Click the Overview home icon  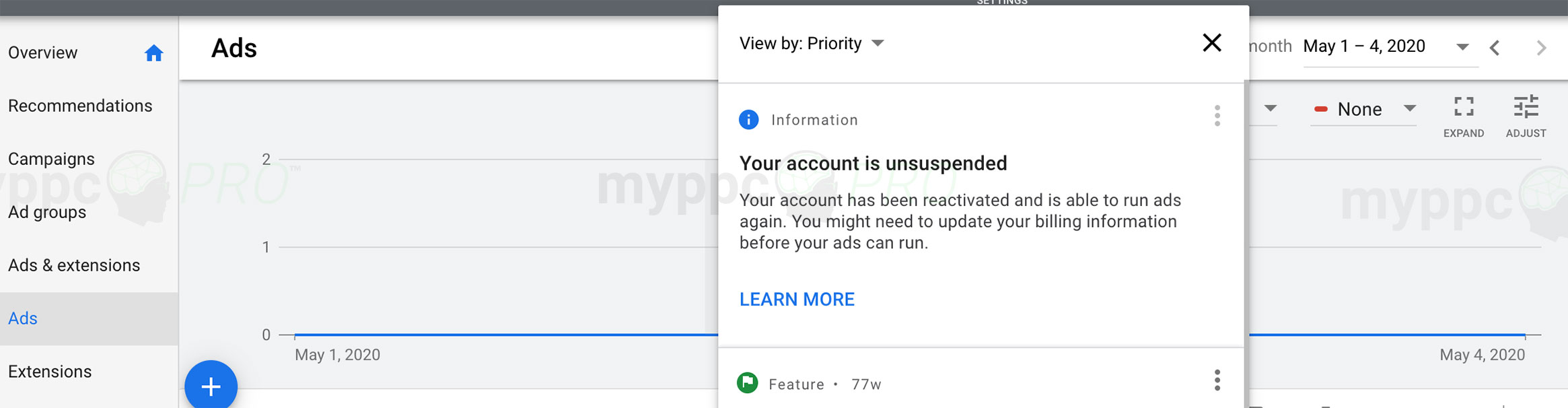(154, 53)
